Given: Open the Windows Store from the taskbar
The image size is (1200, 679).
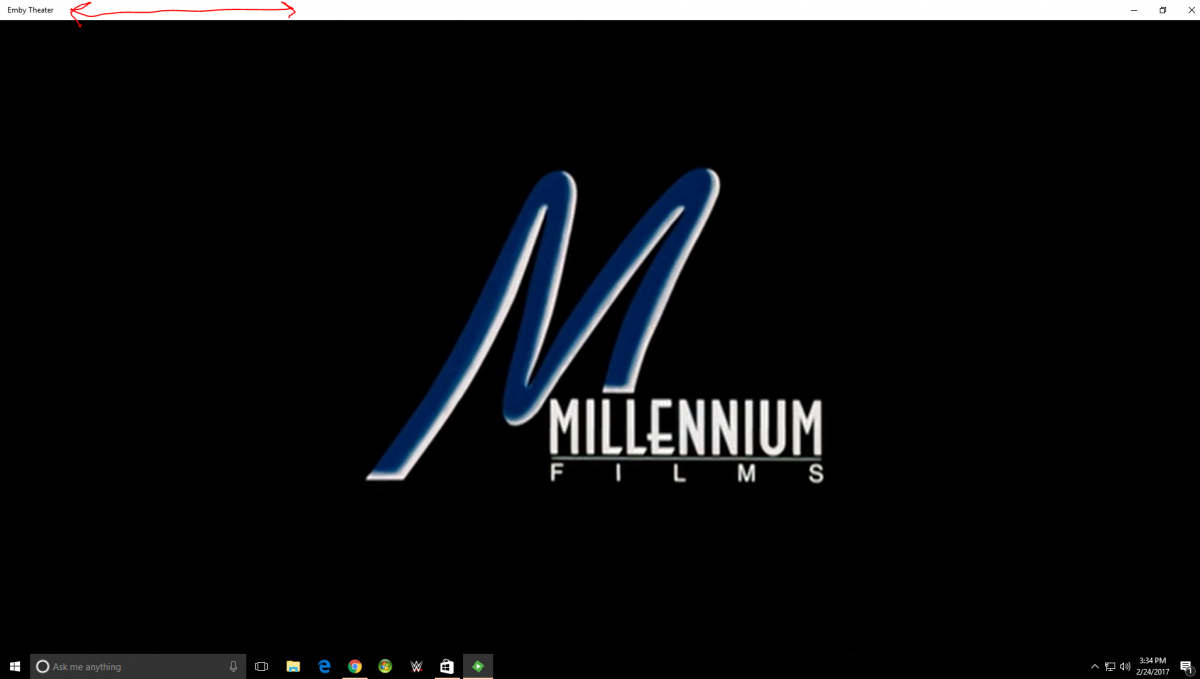Looking at the screenshot, I should coord(447,666).
